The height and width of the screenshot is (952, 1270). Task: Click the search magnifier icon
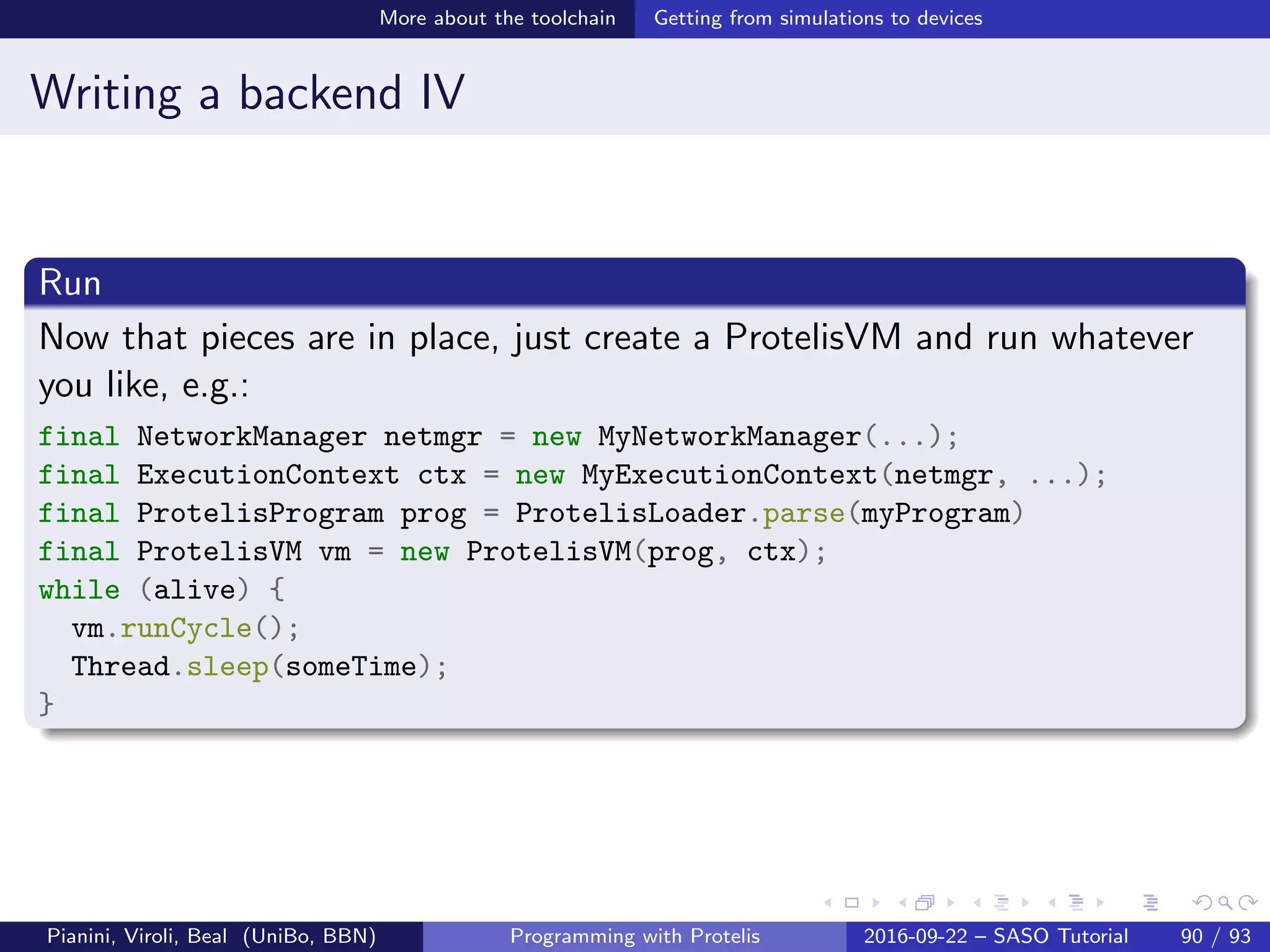[1225, 903]
